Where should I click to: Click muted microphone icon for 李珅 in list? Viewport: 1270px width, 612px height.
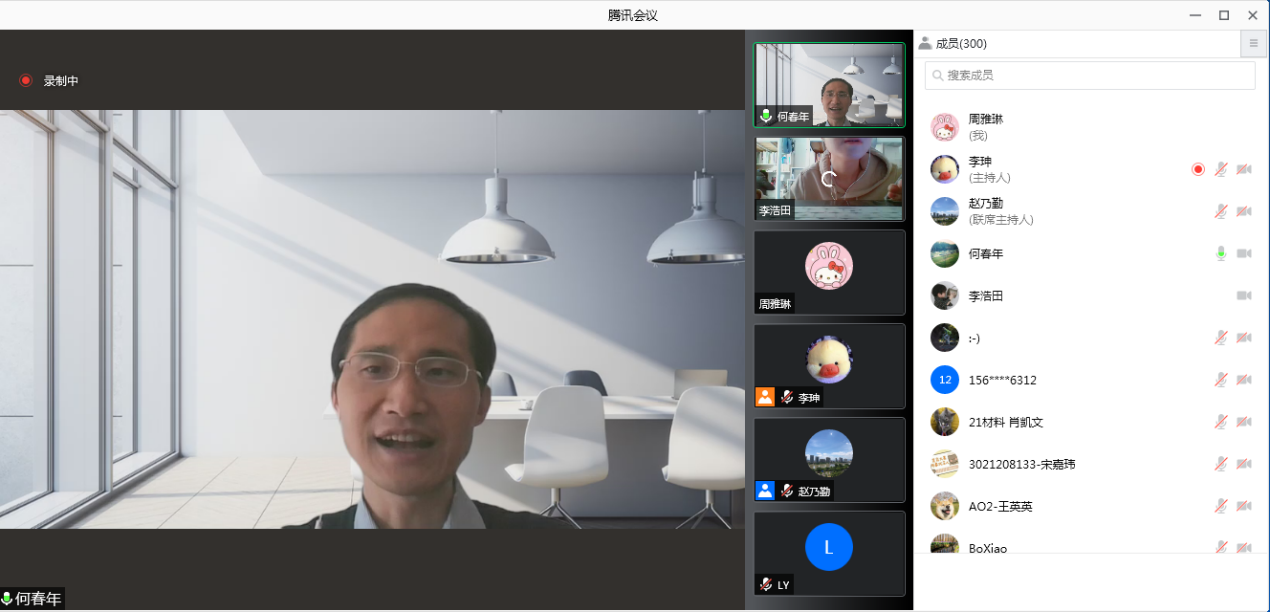pyautogui.click(x=1221, y=170)
